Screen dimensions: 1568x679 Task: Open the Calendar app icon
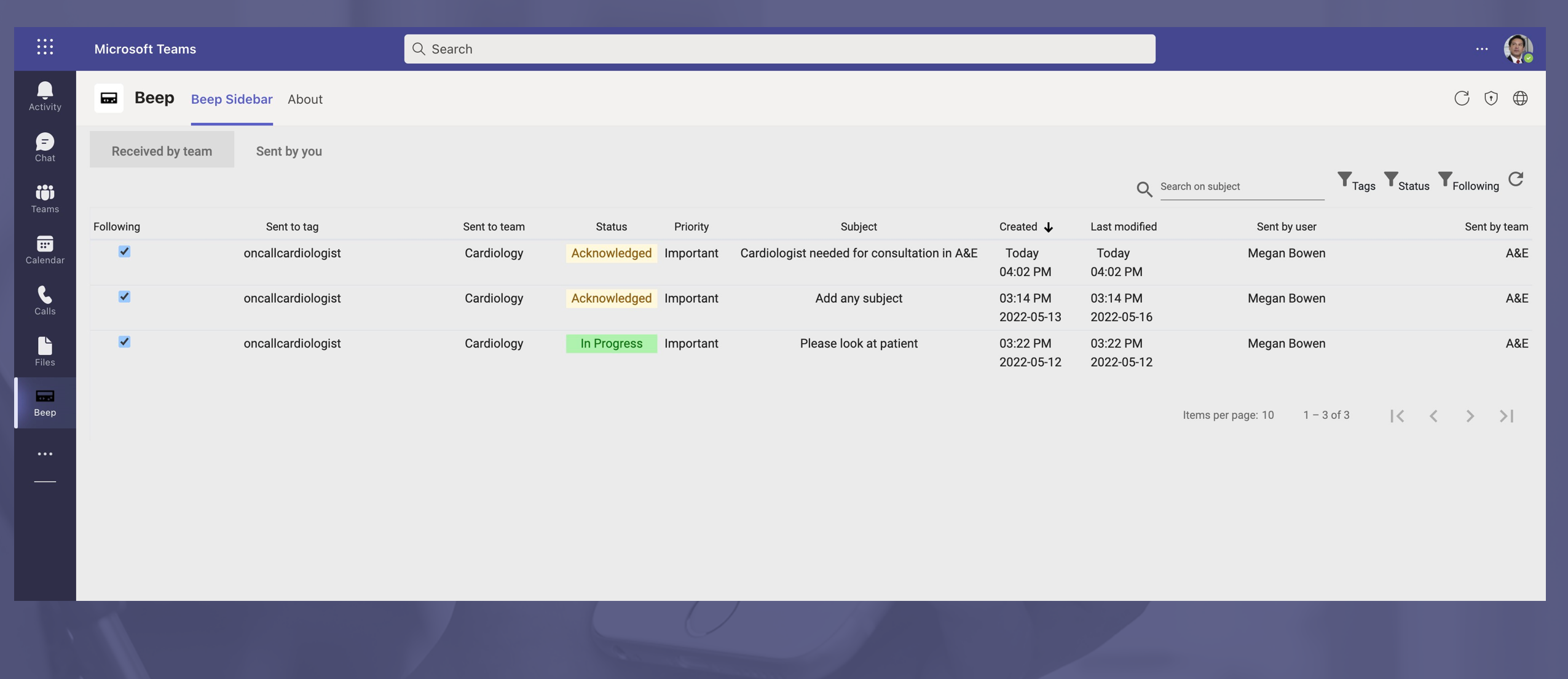[x=45, y=249]
